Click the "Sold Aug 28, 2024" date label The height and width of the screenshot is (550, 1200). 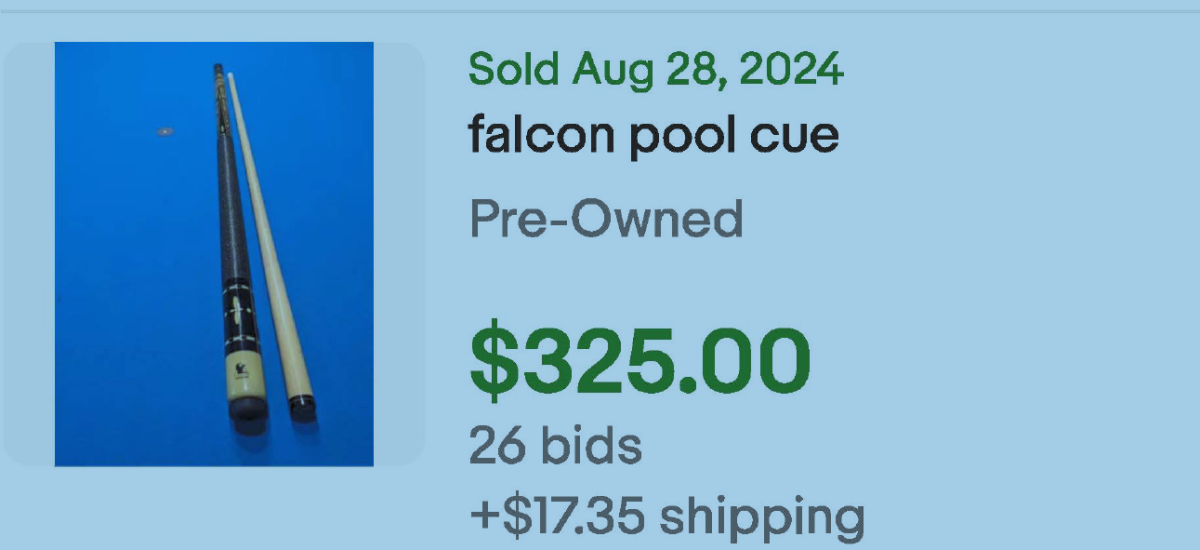pyautogui.click(x=656, y=70)
